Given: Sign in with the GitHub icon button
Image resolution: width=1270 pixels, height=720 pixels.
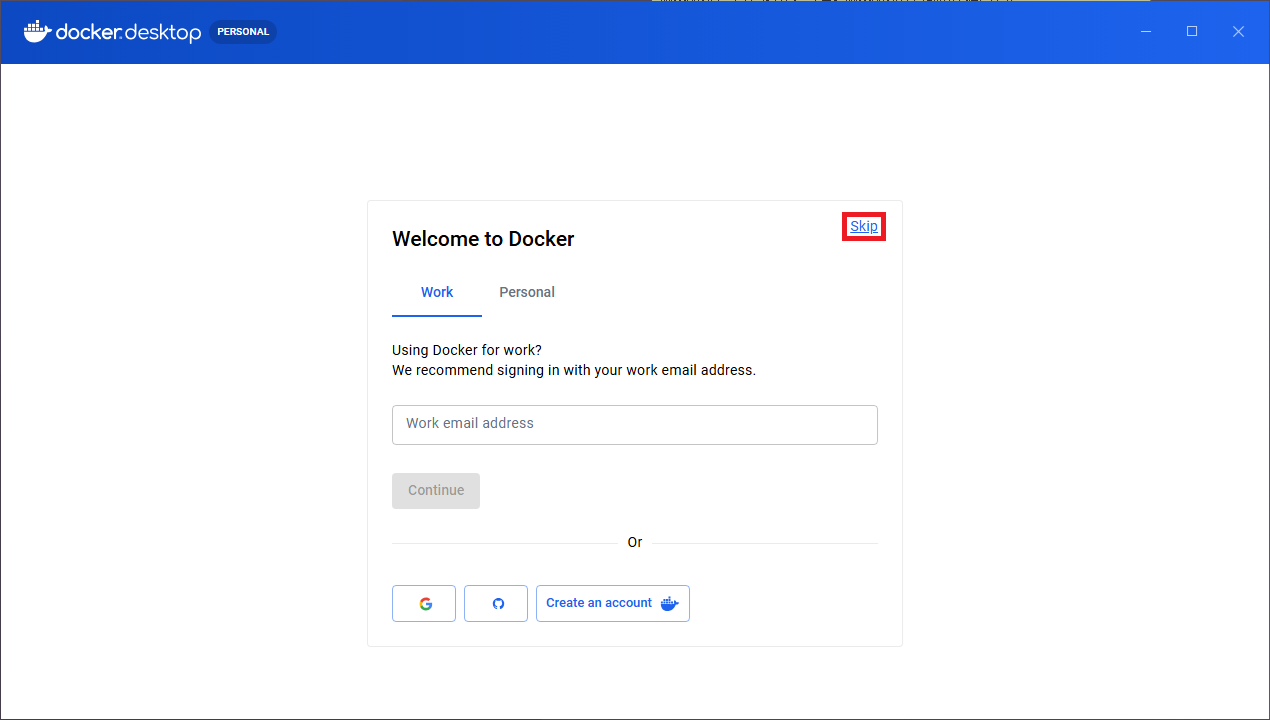Looking at the screenshot, I should (x=496, y=604).
